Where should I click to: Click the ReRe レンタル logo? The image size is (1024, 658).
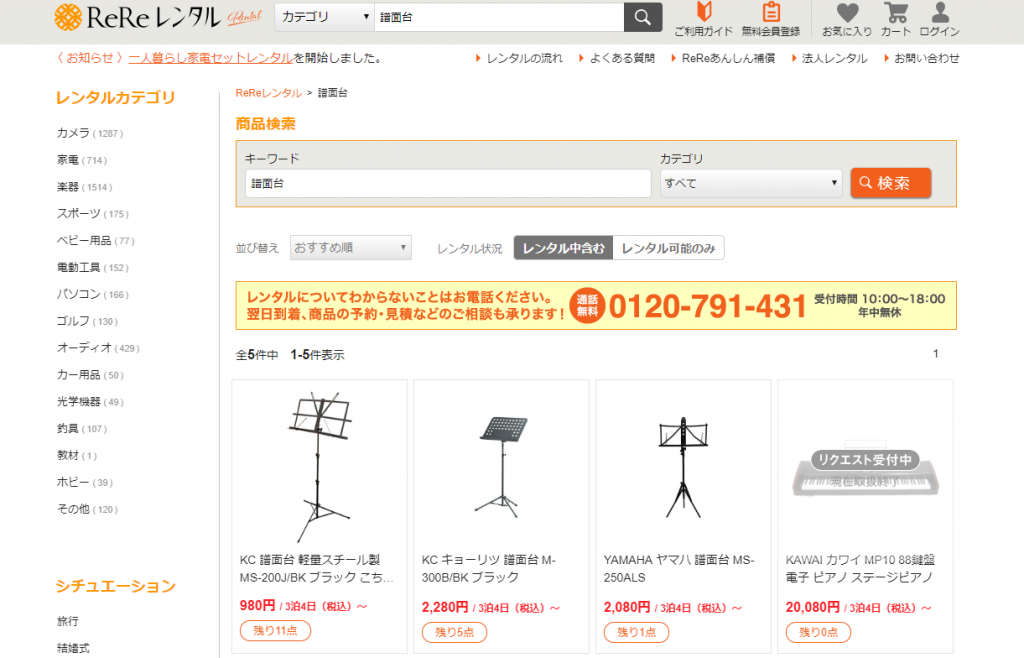pyautogui.click(x=158, y=18)
